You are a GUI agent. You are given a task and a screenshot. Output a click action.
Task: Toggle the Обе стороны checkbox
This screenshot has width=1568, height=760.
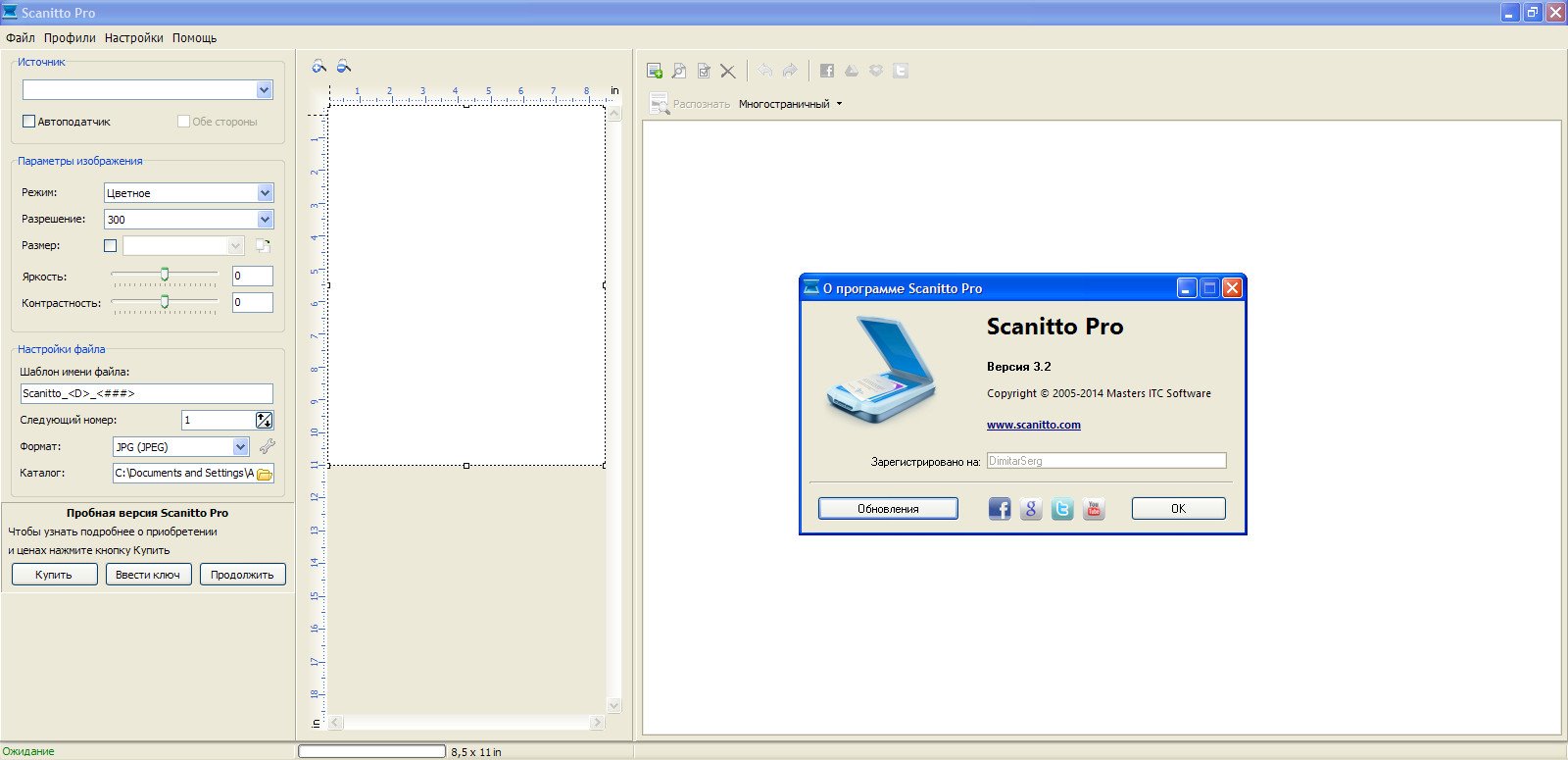pos(183,122)
